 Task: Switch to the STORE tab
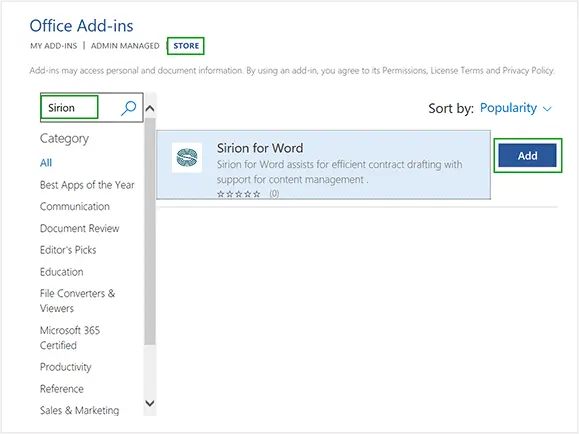pos(186,46)
